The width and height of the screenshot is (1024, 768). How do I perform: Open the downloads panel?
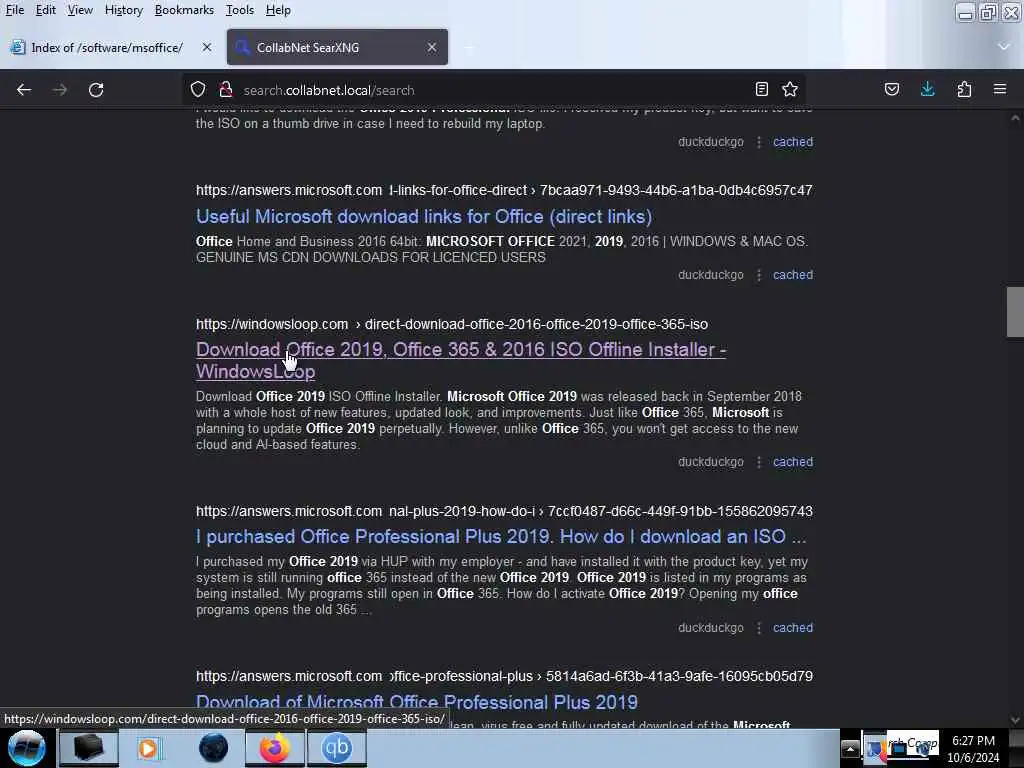click(927, 89)
